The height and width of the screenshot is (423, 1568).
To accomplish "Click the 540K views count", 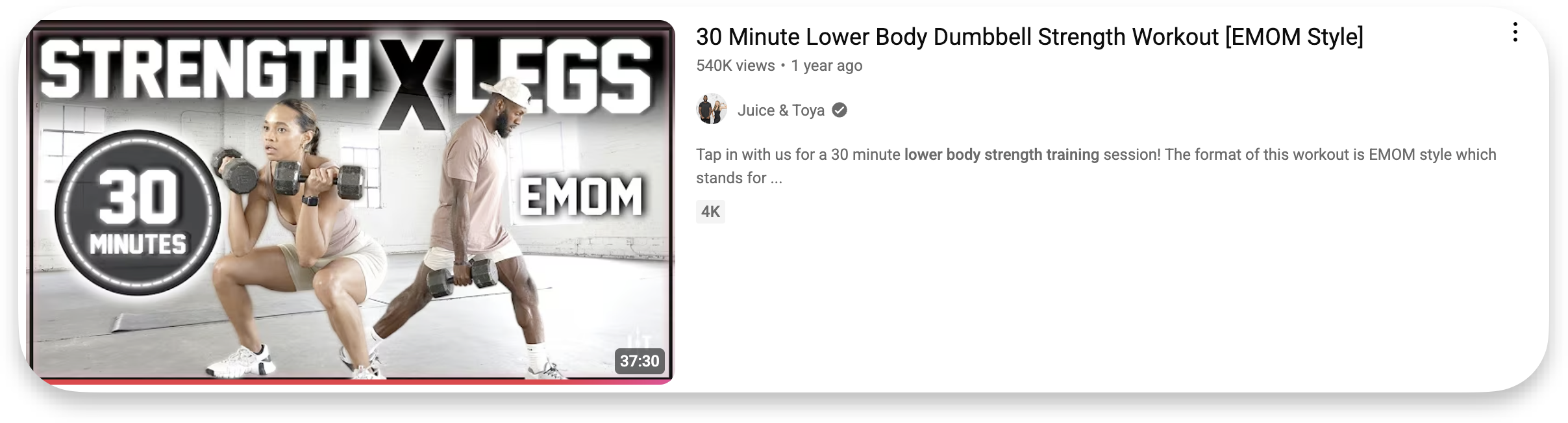I will pyautogui.click(x=735, y=66).
